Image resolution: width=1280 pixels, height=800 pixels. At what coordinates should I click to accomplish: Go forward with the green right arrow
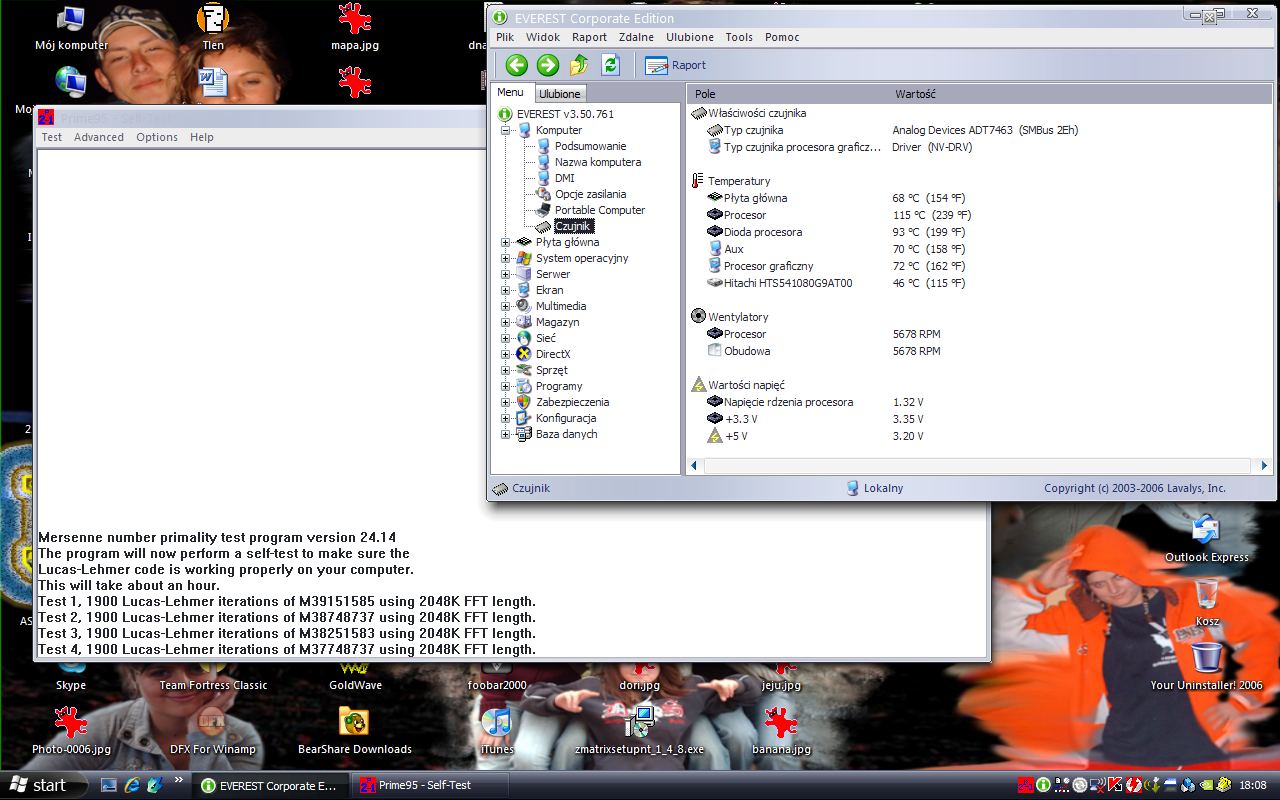[547, 65]
